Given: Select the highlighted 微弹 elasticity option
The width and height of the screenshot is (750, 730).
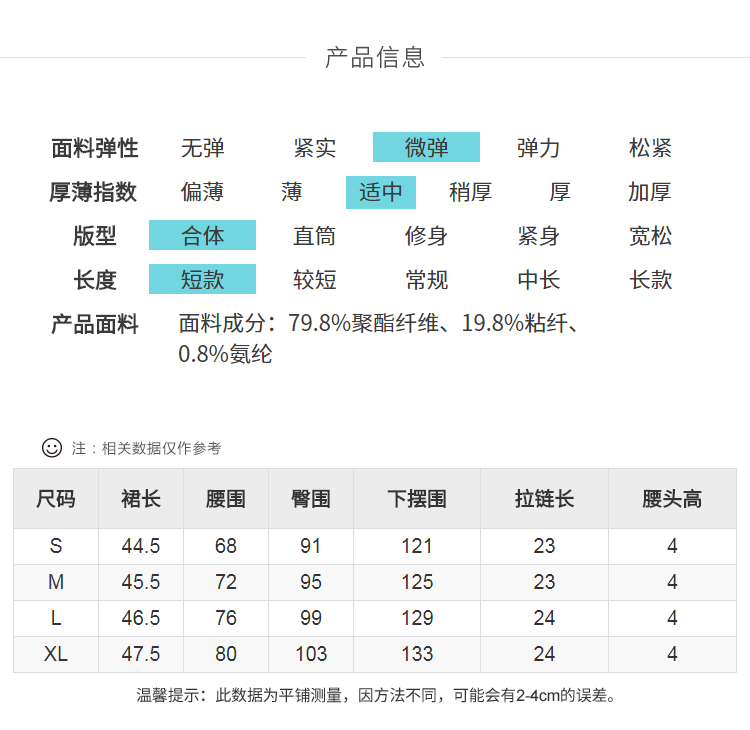Looking at the screenshot, I should click(426, 148).
